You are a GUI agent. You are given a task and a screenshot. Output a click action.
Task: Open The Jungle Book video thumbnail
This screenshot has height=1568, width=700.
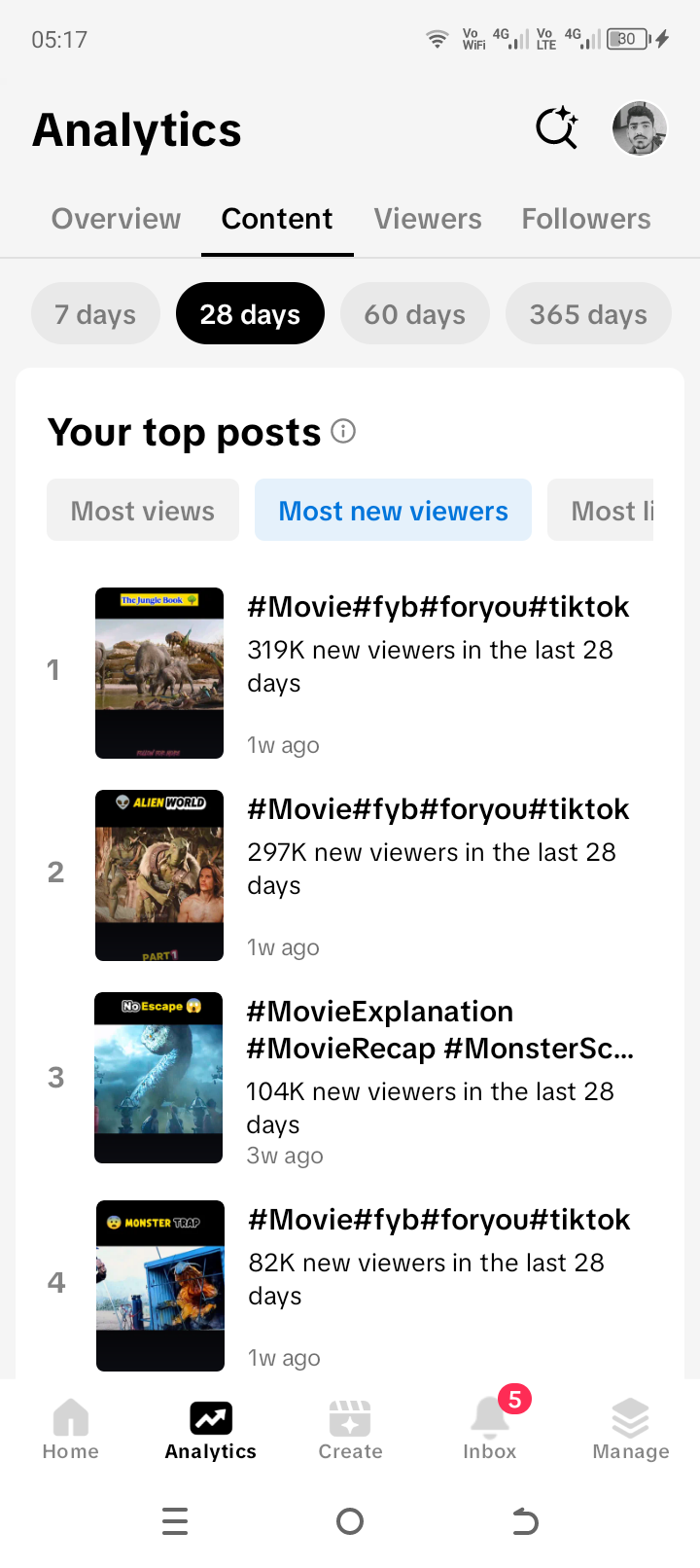tap(159, 673)
